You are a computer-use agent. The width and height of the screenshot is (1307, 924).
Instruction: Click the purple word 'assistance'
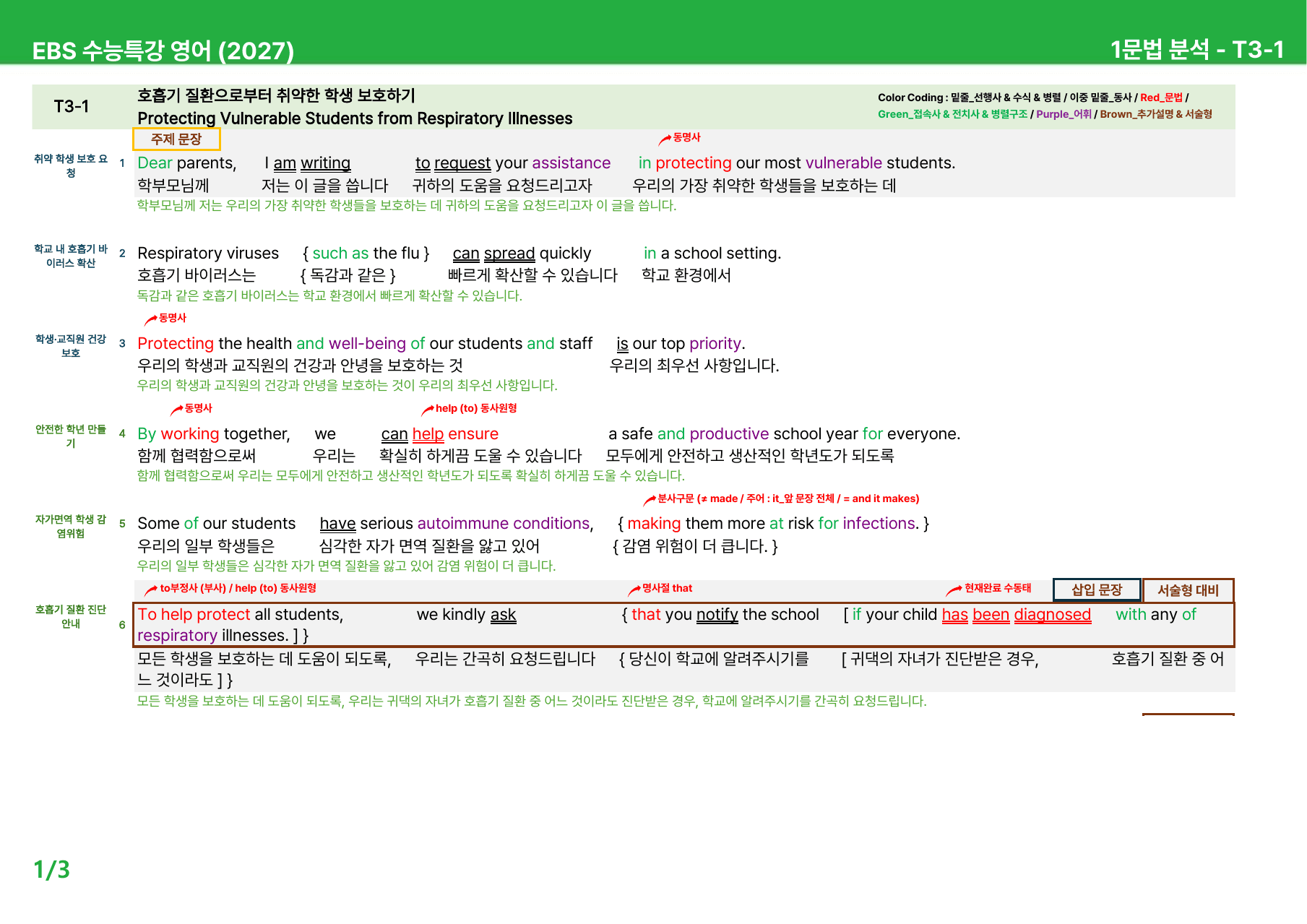[571, 163]
